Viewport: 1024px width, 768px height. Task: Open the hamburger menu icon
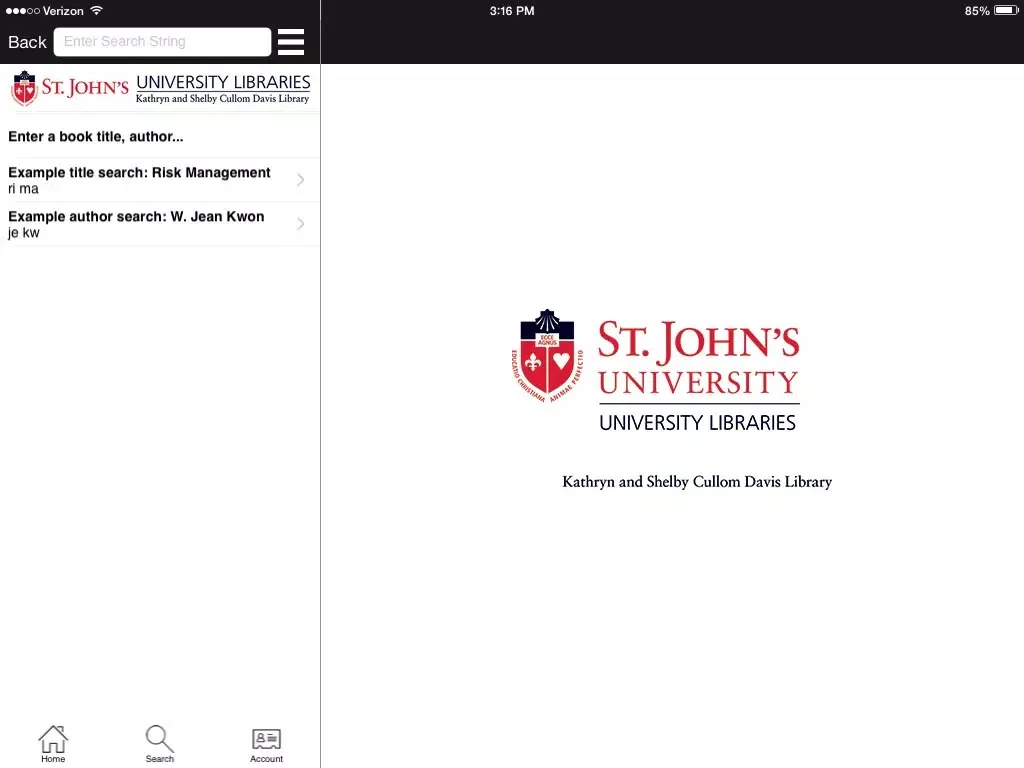click(x=291, y=42)
